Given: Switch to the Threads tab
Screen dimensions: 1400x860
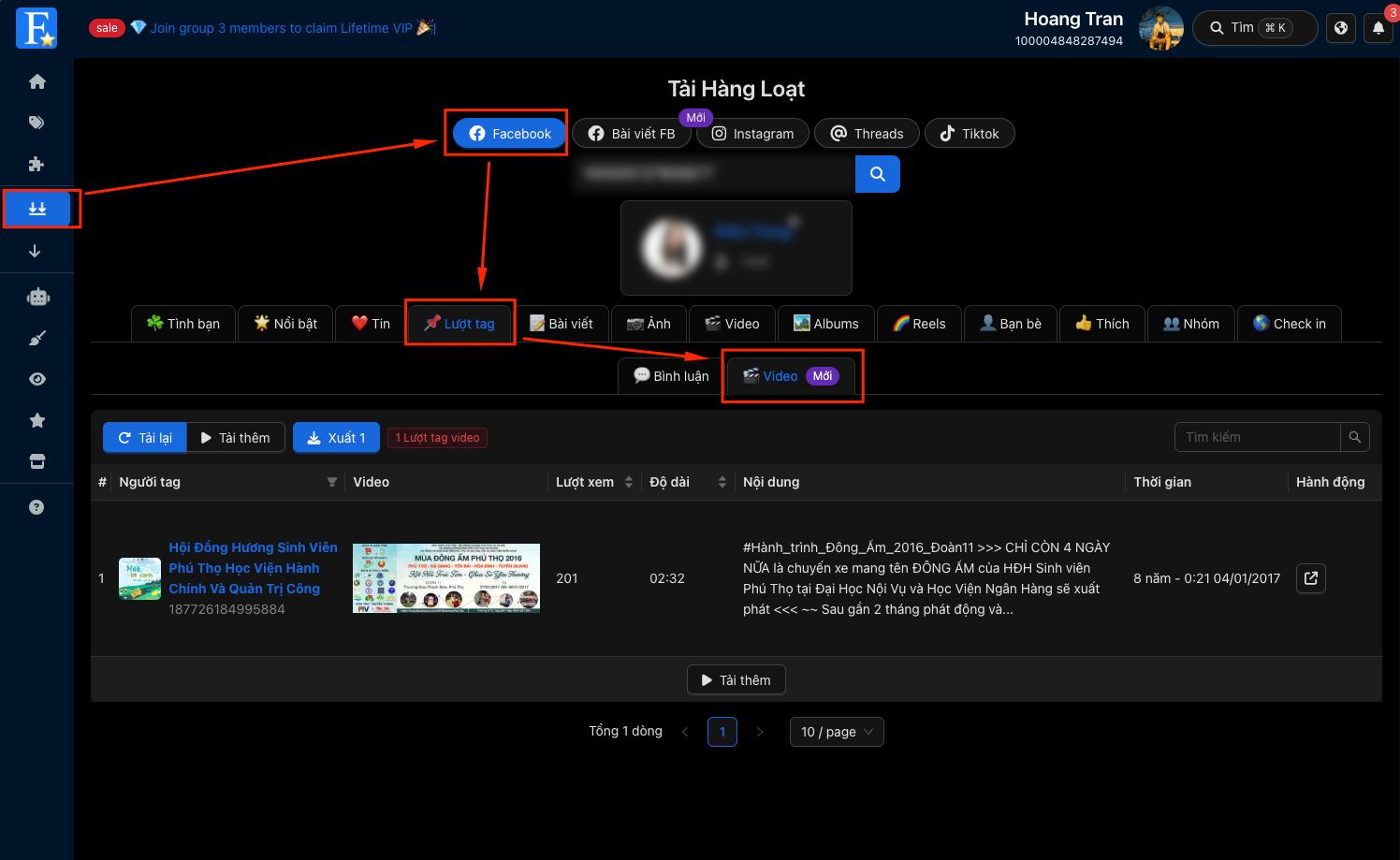Looking at the screenshot, I should 868,133.
